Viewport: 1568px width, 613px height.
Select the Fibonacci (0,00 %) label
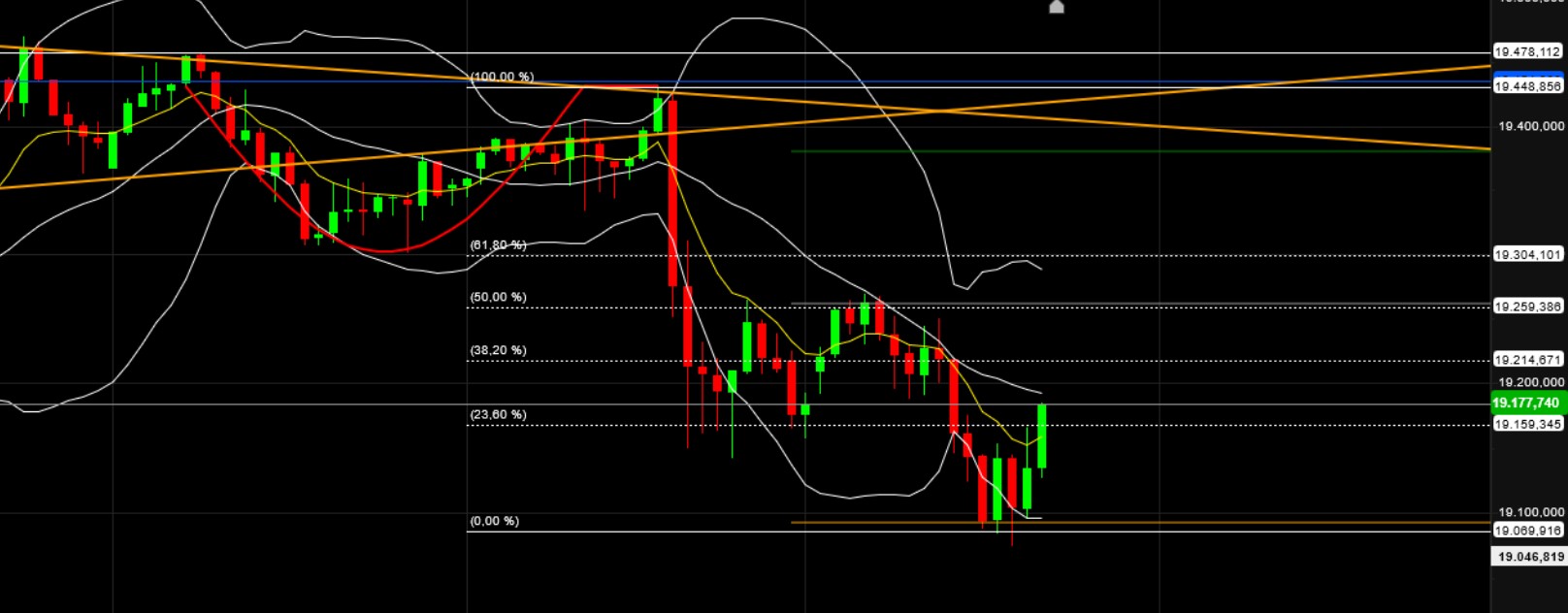494,521
